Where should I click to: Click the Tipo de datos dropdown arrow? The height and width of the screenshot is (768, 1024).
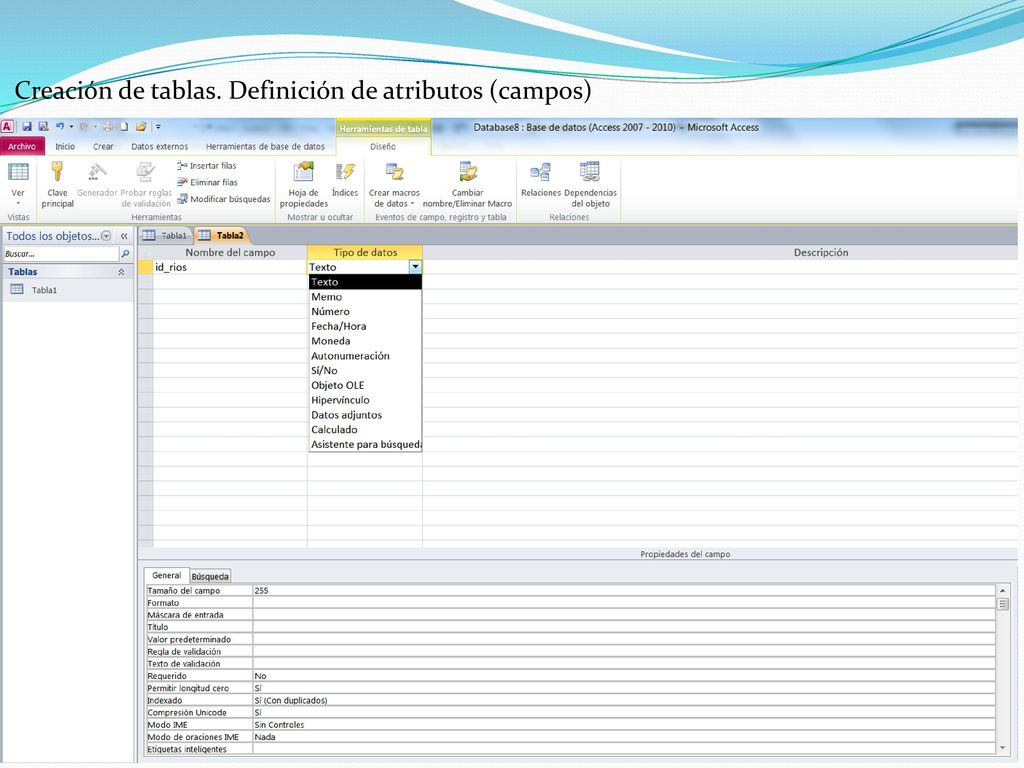coord(415,266)
